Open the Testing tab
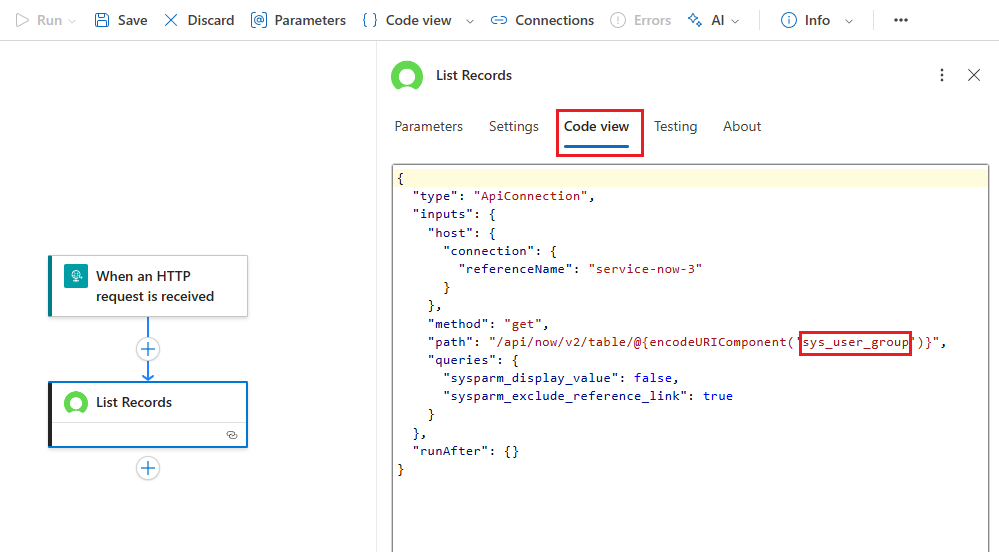 coord(675,127)
